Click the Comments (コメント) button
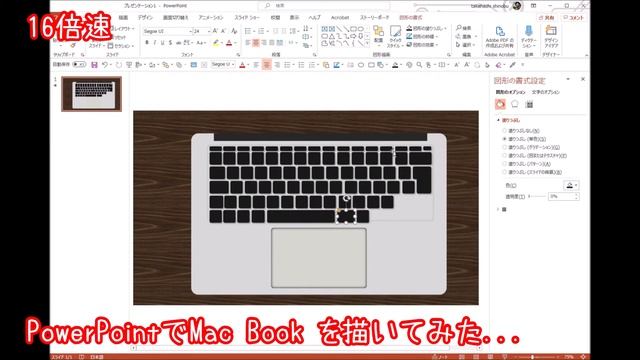The width and height of the screenshot is (640, 360). (x=573, y=18)
